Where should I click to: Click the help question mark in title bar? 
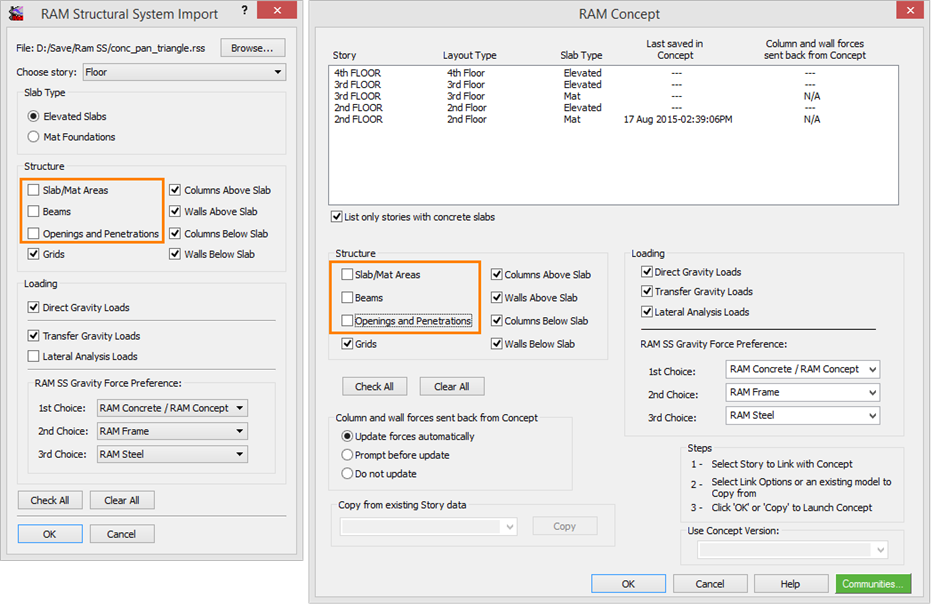244,11
